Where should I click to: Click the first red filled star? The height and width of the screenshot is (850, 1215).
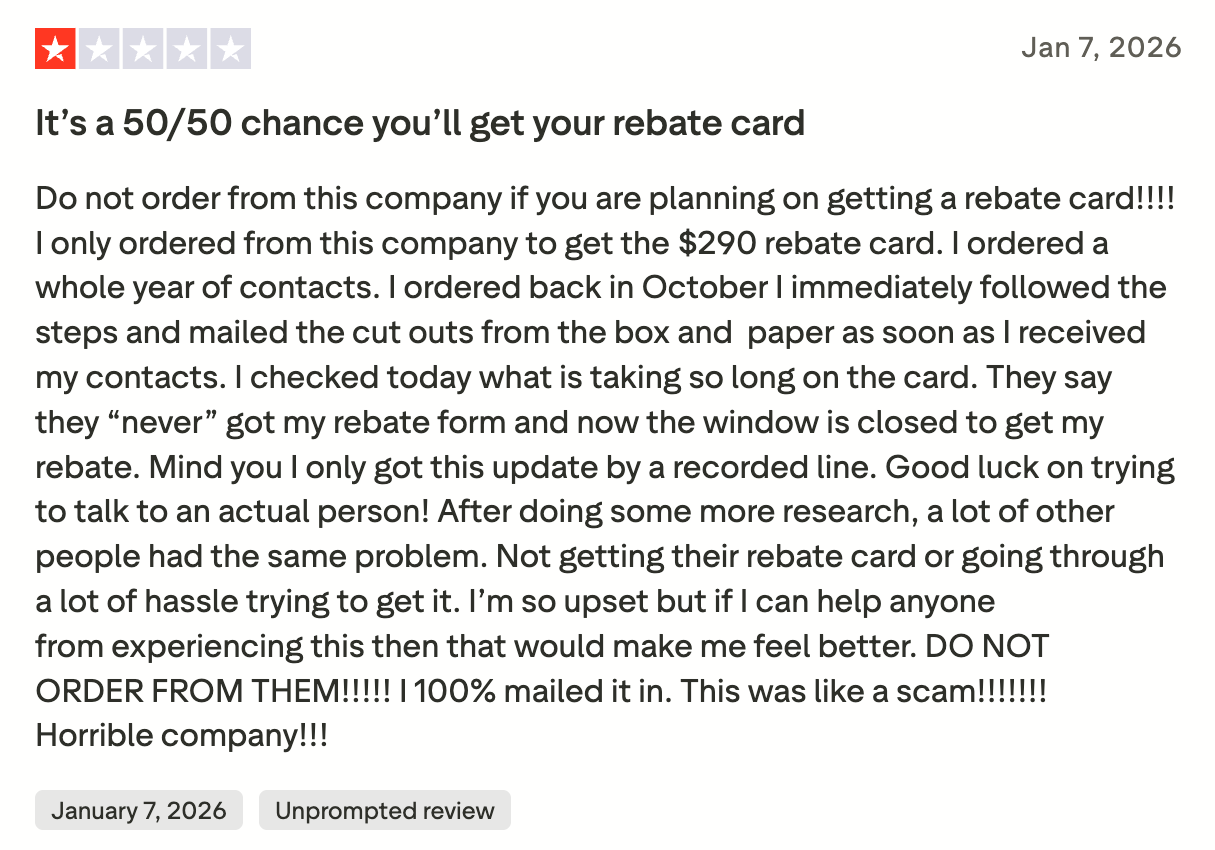pos(55,49)
